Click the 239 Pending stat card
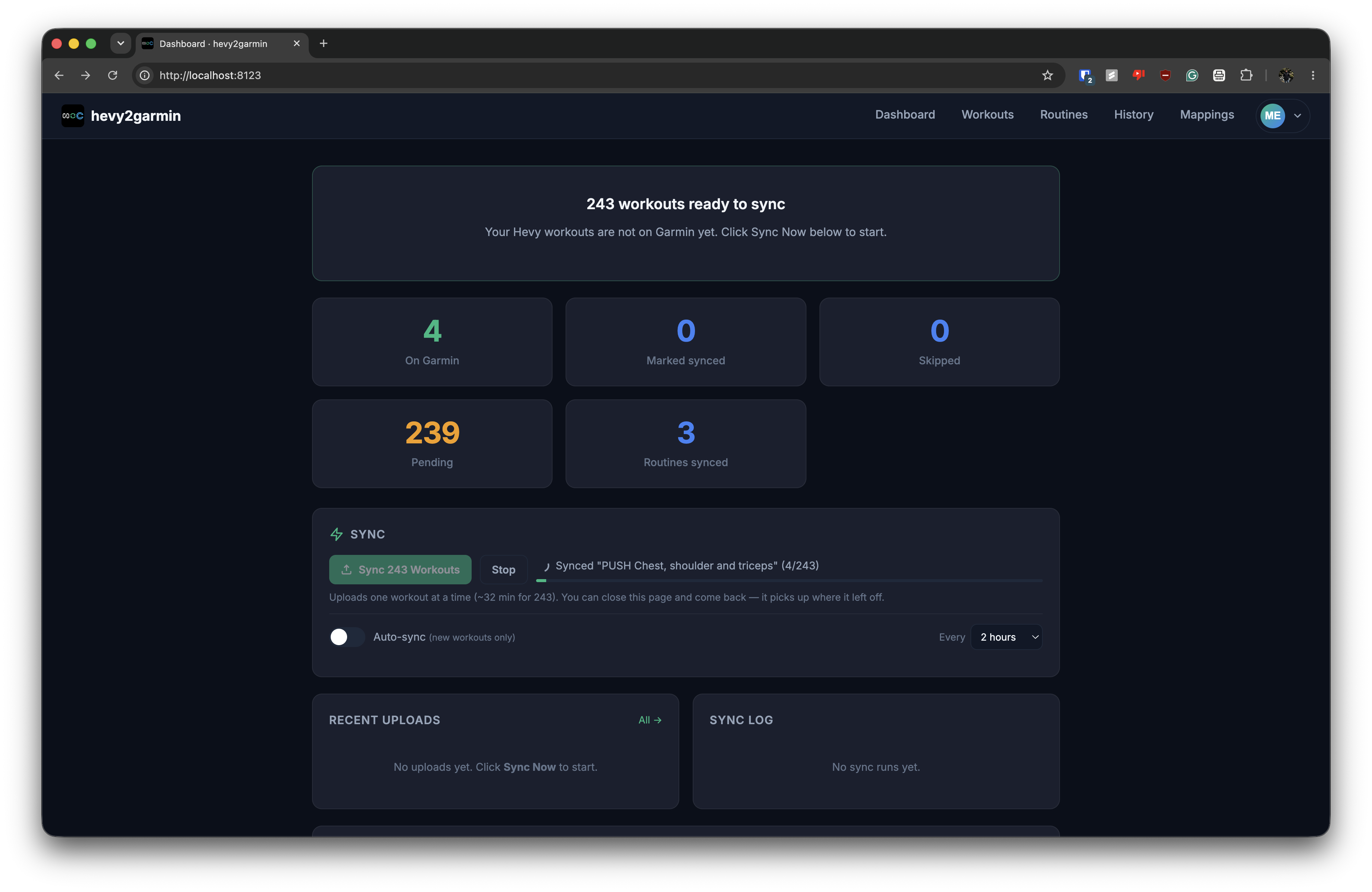Screen dimensions: 1372x892 [432, 443]
